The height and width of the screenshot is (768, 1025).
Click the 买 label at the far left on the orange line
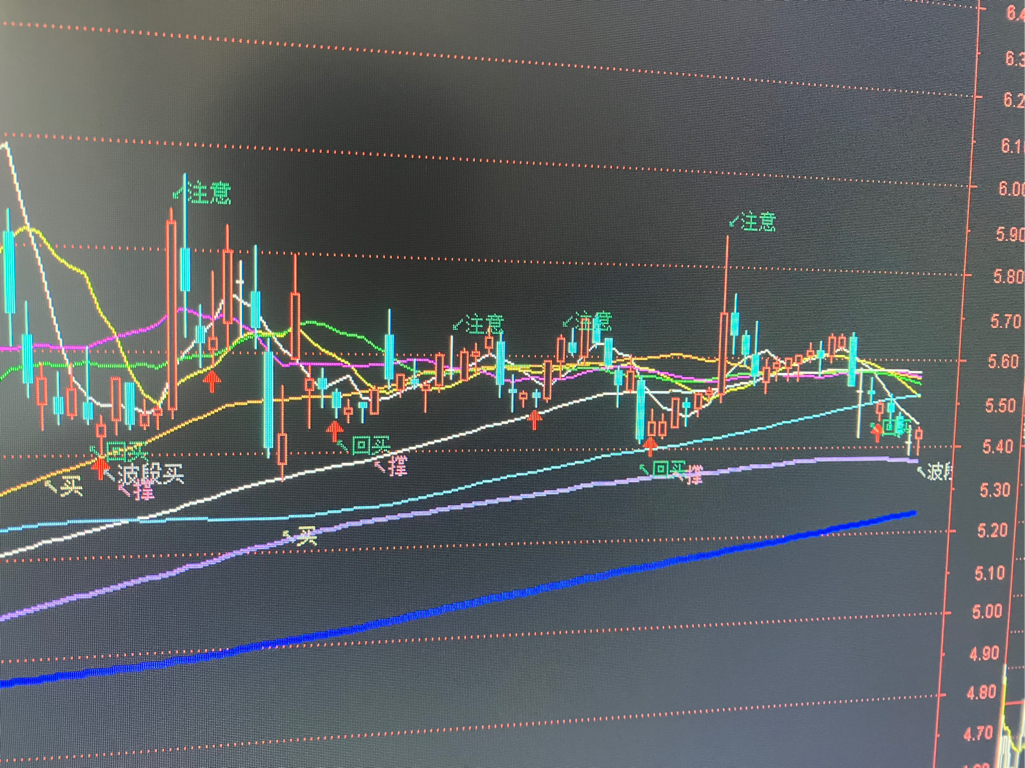[72, 486]
